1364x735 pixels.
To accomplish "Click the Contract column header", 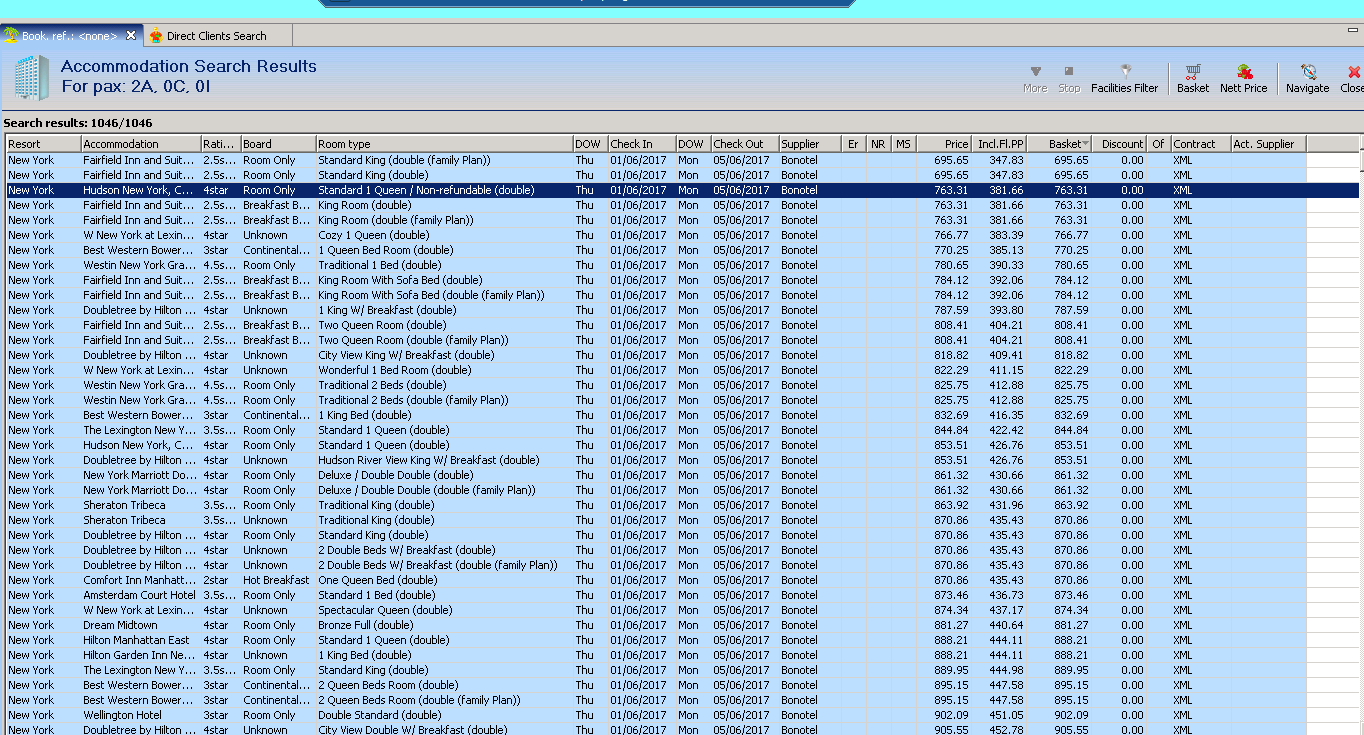I will coord(1200,144).
